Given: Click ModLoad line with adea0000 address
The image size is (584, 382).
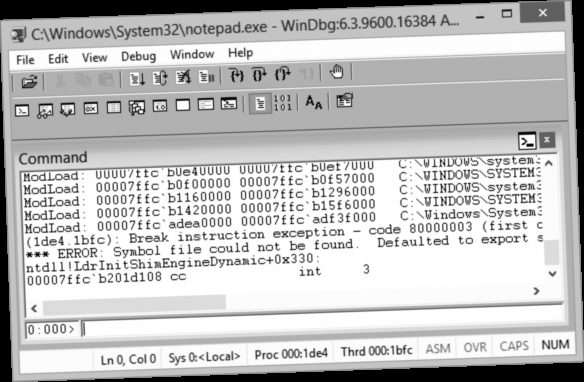Looking at the screenshot, I should [283, 220].
